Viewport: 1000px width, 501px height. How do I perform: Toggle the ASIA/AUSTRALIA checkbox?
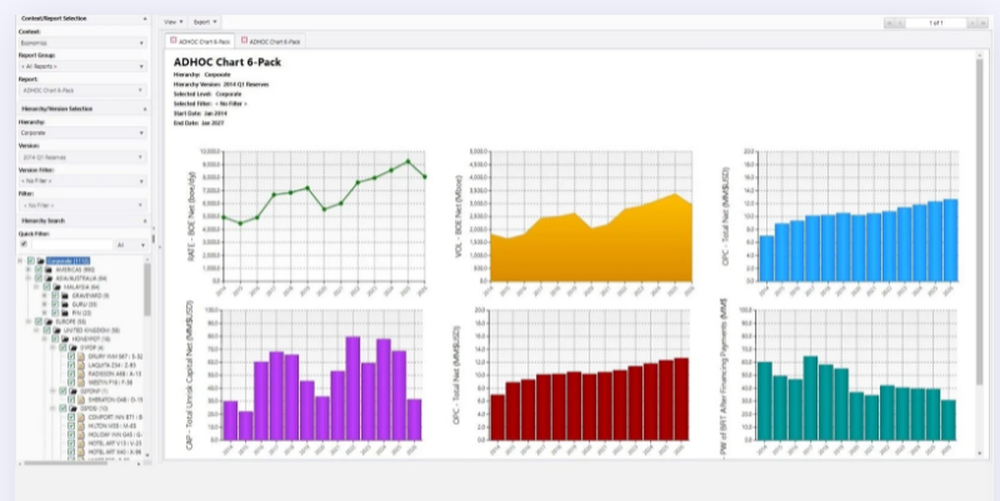[x=38, y=278]
